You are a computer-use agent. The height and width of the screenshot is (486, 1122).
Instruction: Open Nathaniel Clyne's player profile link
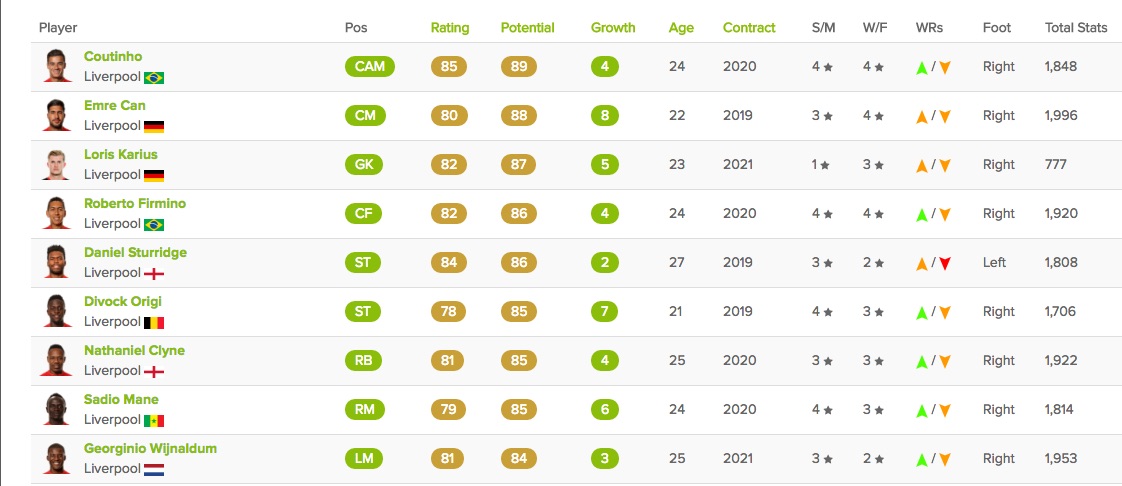[134, 350]
